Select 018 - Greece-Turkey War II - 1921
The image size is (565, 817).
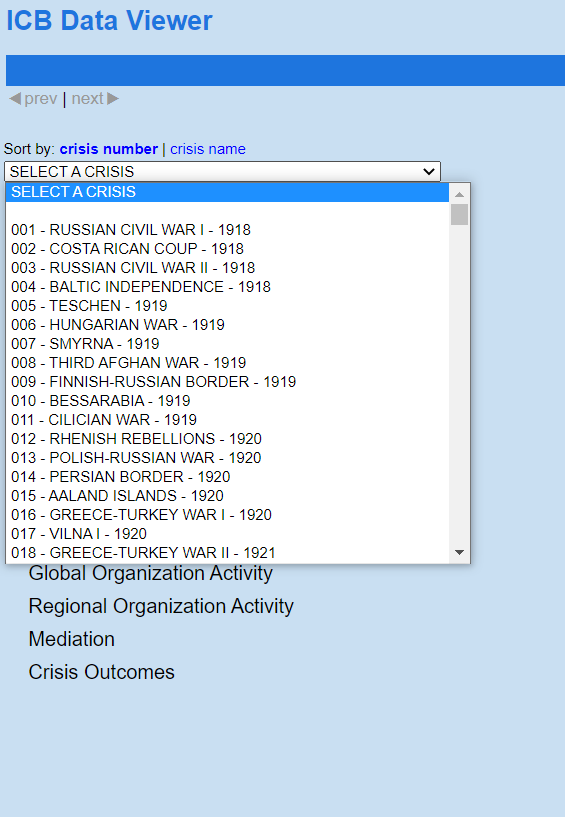(x=227, y=553)
